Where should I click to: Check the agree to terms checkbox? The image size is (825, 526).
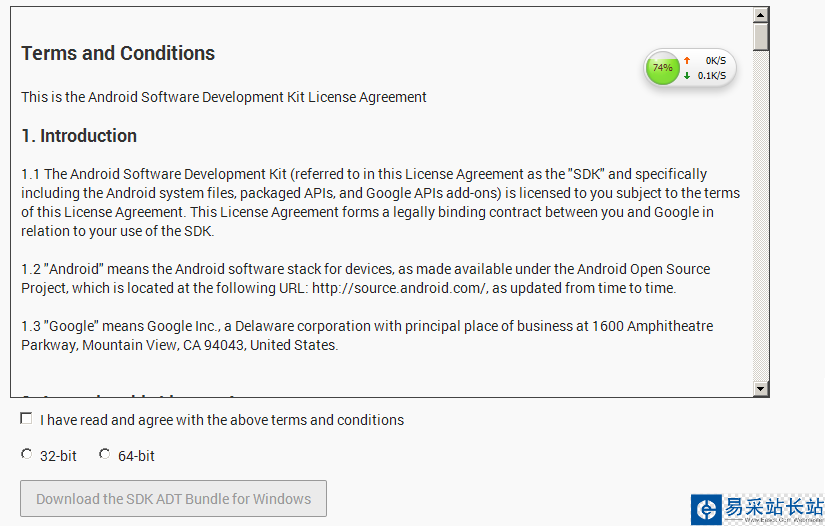[26, 419]
